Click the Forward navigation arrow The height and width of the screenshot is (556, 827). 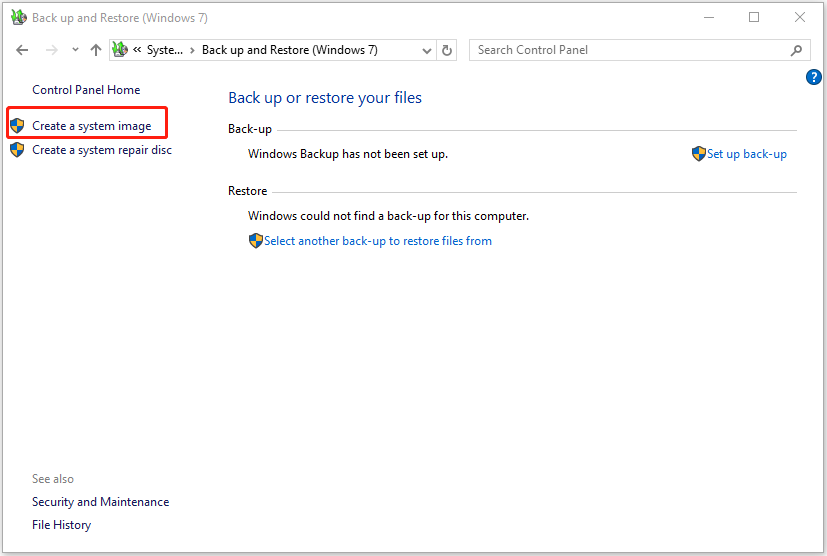pyautogui.click(x=52, y=50)
